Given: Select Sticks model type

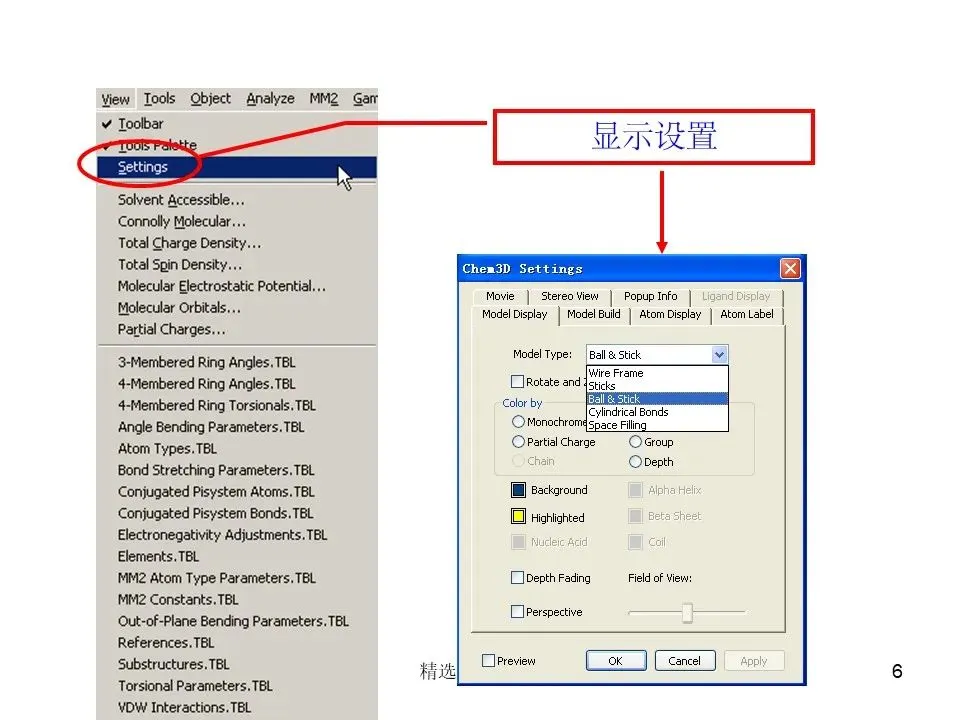Looking at the screenshot, I should tap(657, 386).
